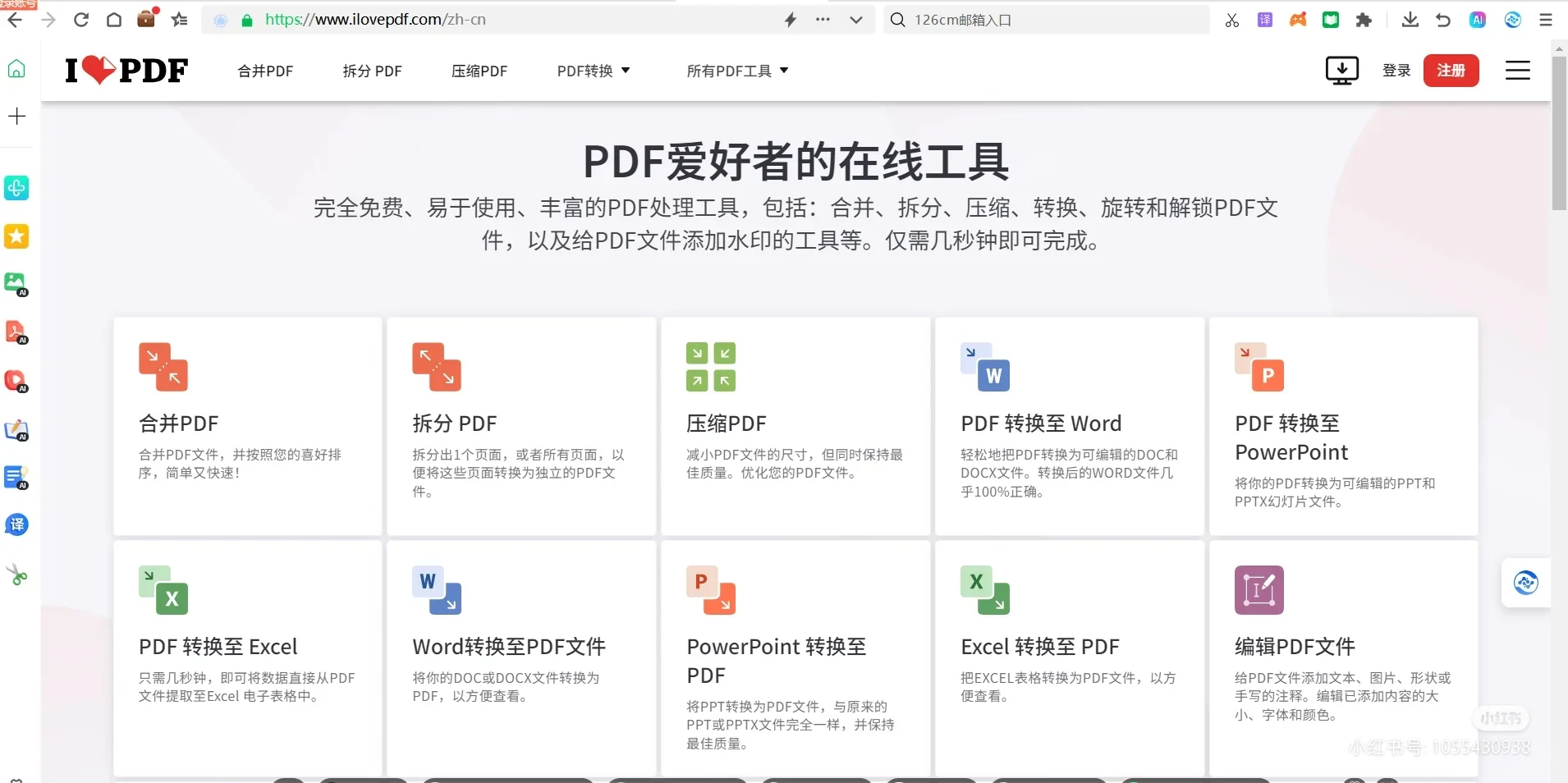Screen dimensions: 1568x783
Task: Select the 合并PDF merge tool icon
Action: [163, 367]
